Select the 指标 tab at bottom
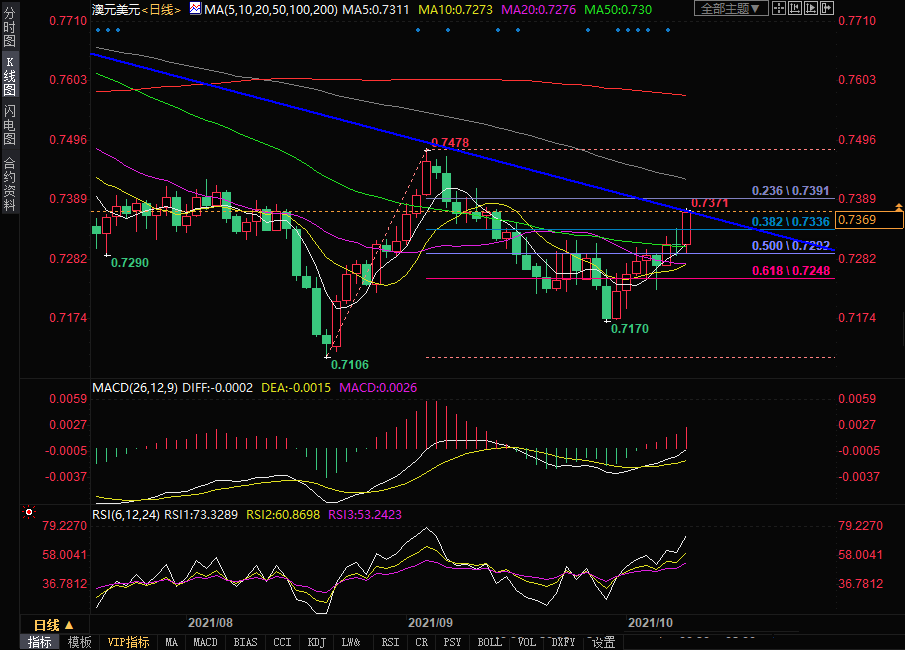This screenshot has width=905, height=650. pyautogui.click(x=40, y=642)
